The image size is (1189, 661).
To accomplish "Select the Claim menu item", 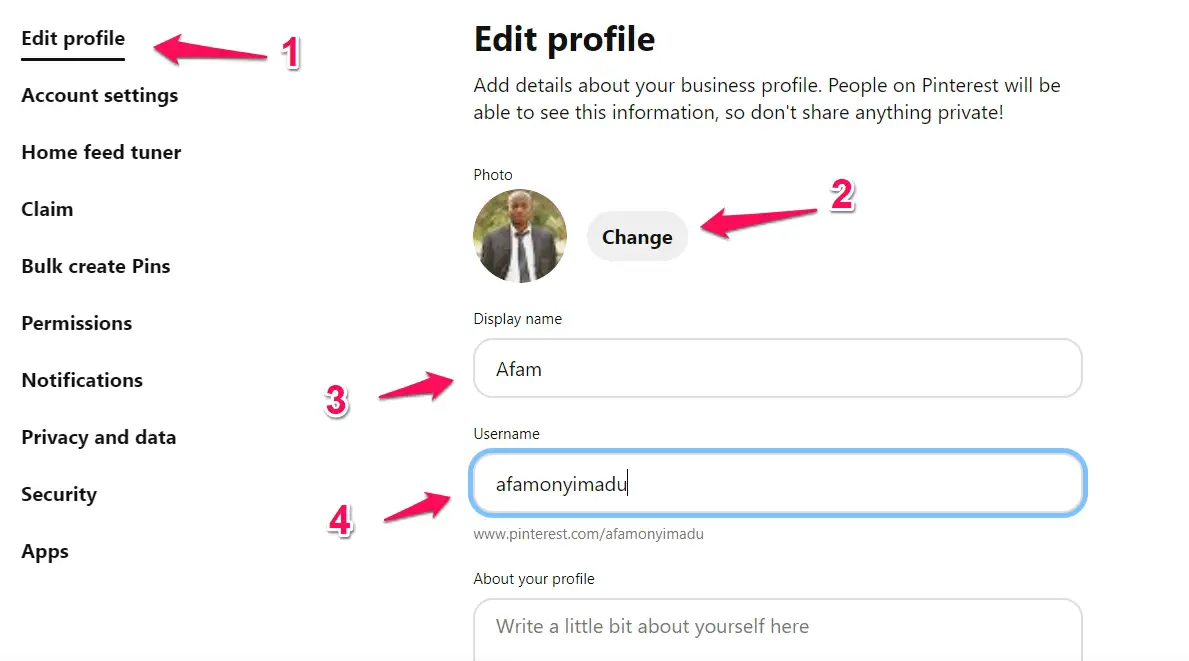I will (47, 209).
